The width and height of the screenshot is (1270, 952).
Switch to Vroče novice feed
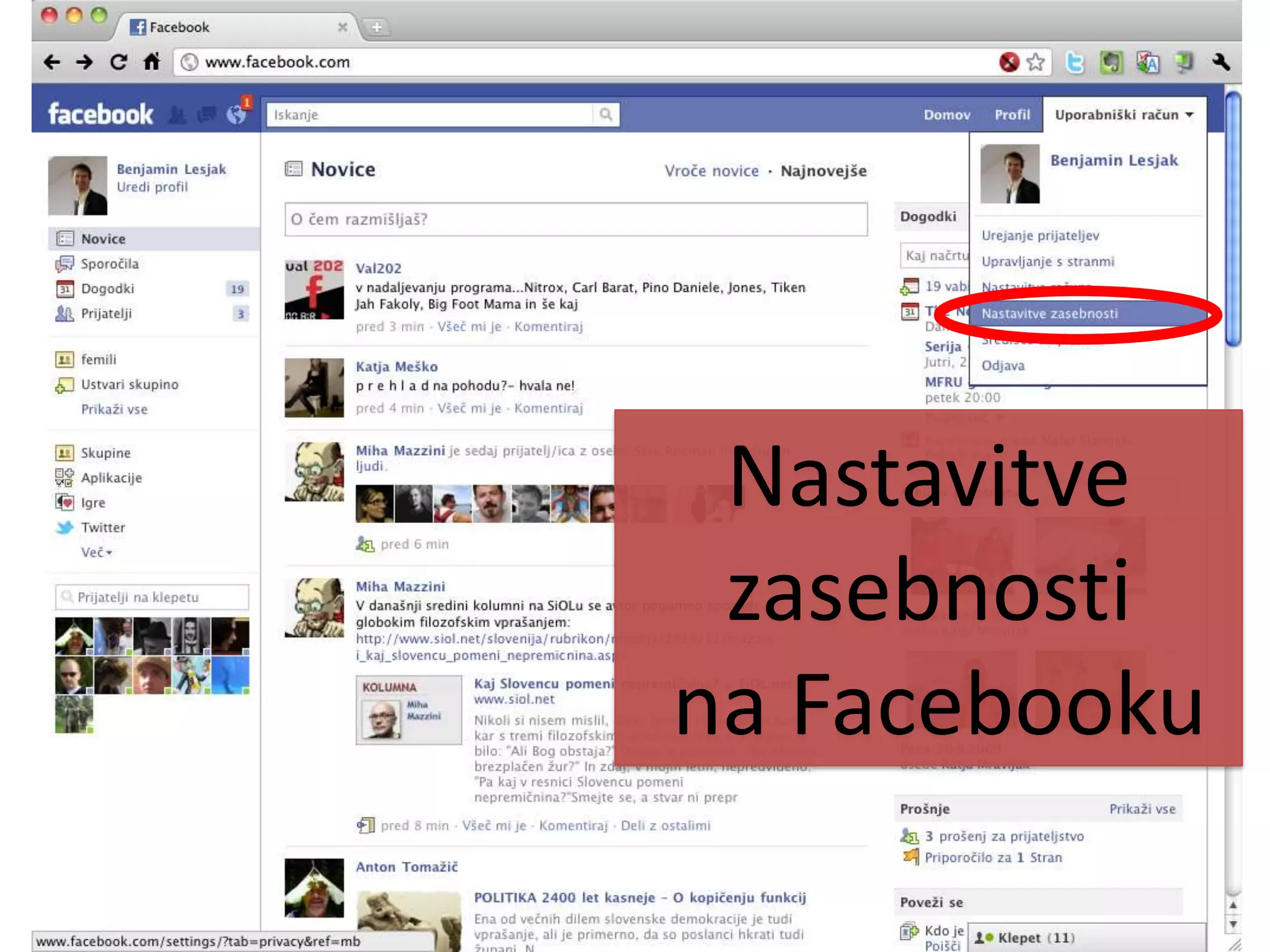(711, 170)
